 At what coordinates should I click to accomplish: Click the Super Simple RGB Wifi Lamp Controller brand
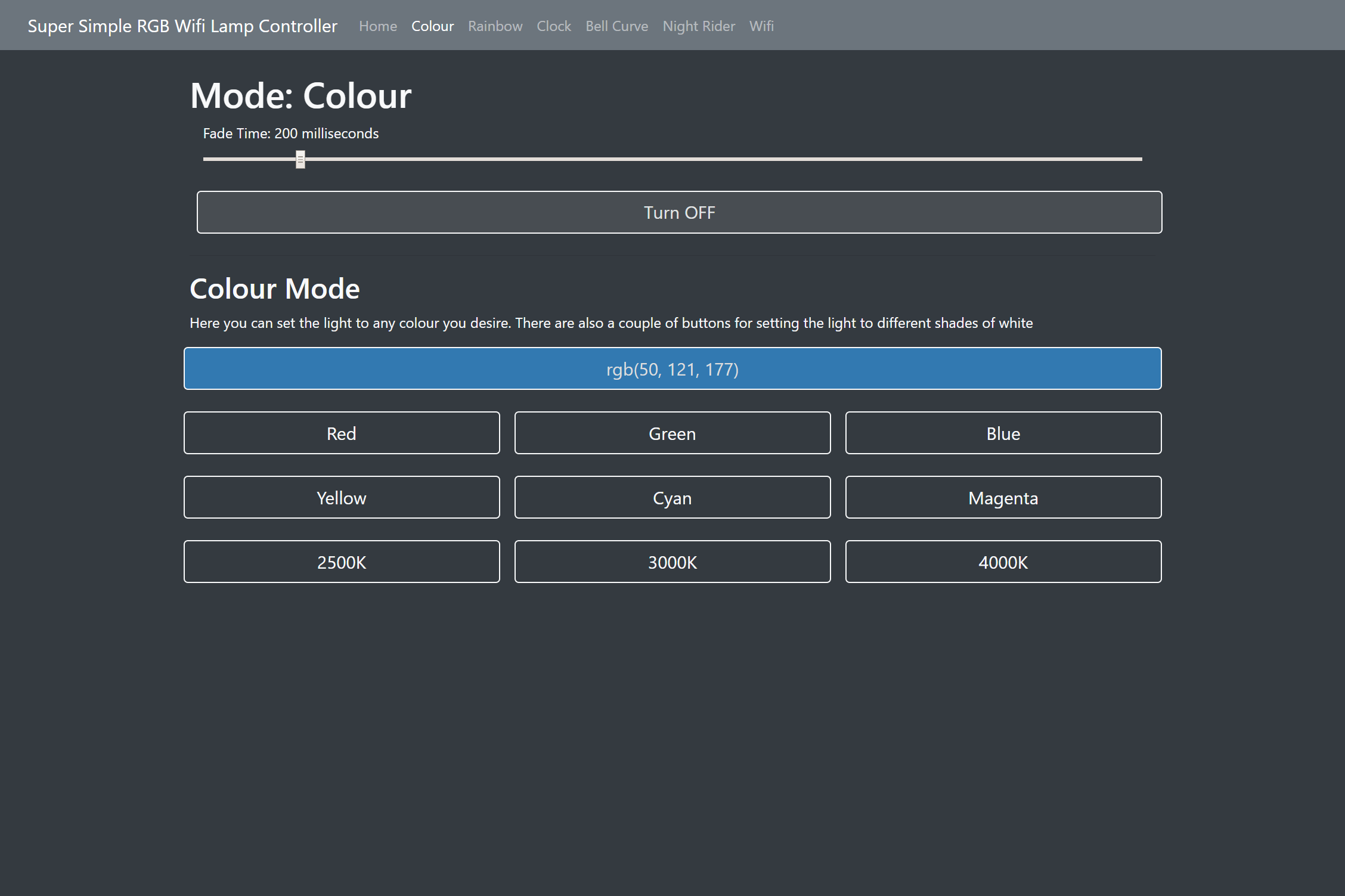pyautogui.click(x=182, y=26)
